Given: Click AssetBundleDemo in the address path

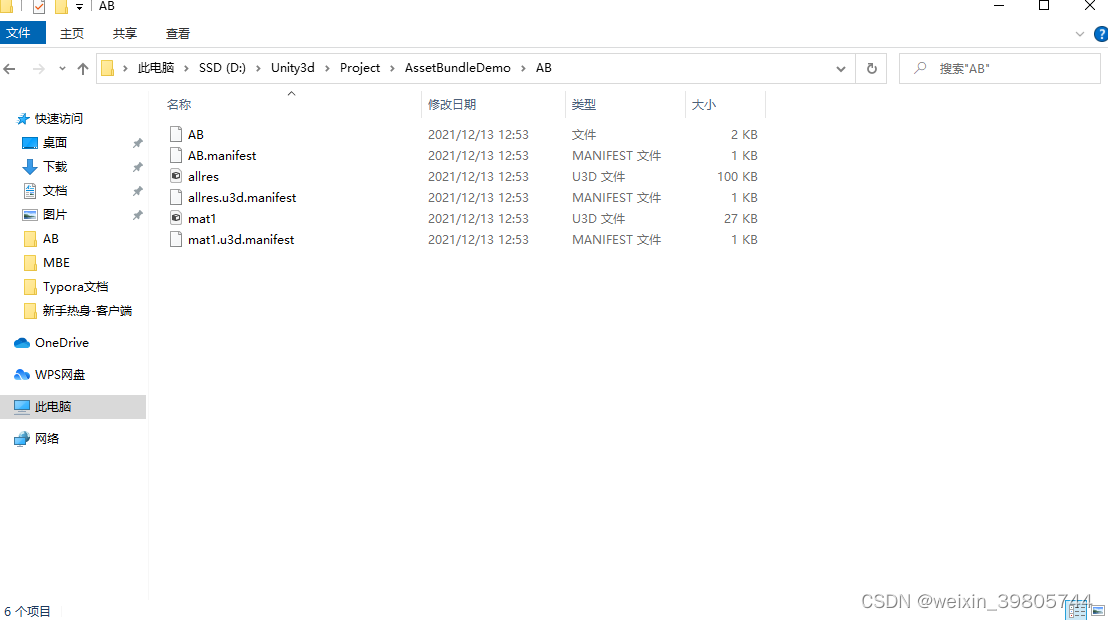Looking at the screenshot, I should pyautogui.click(x=457, y=68).
